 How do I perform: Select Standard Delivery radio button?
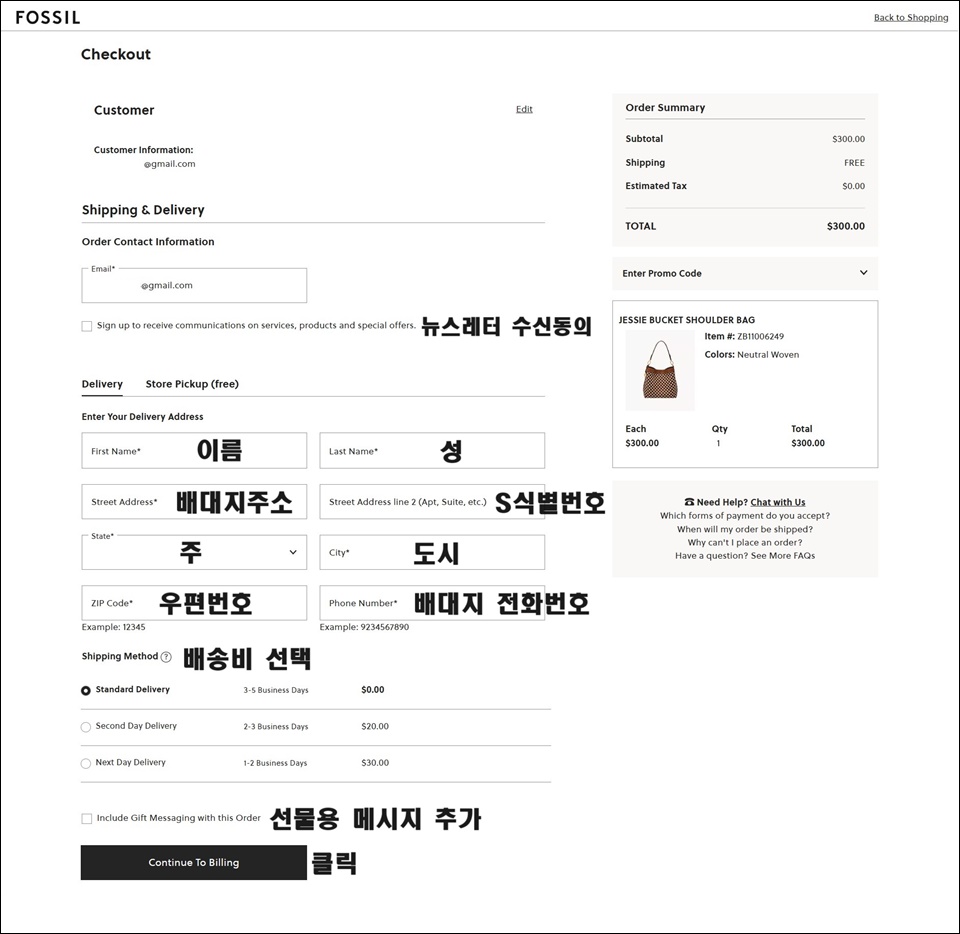(86, 690)
